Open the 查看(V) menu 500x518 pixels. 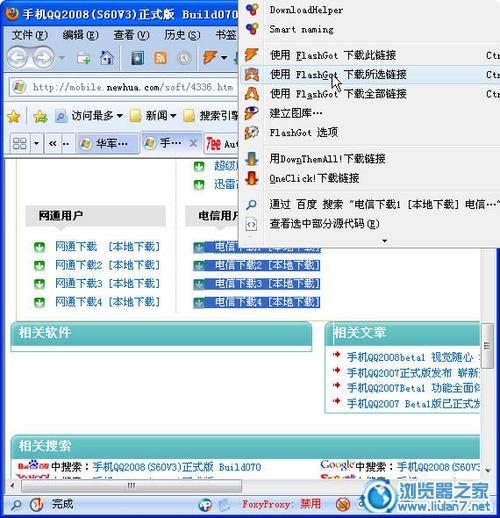[x=131, y=35]
